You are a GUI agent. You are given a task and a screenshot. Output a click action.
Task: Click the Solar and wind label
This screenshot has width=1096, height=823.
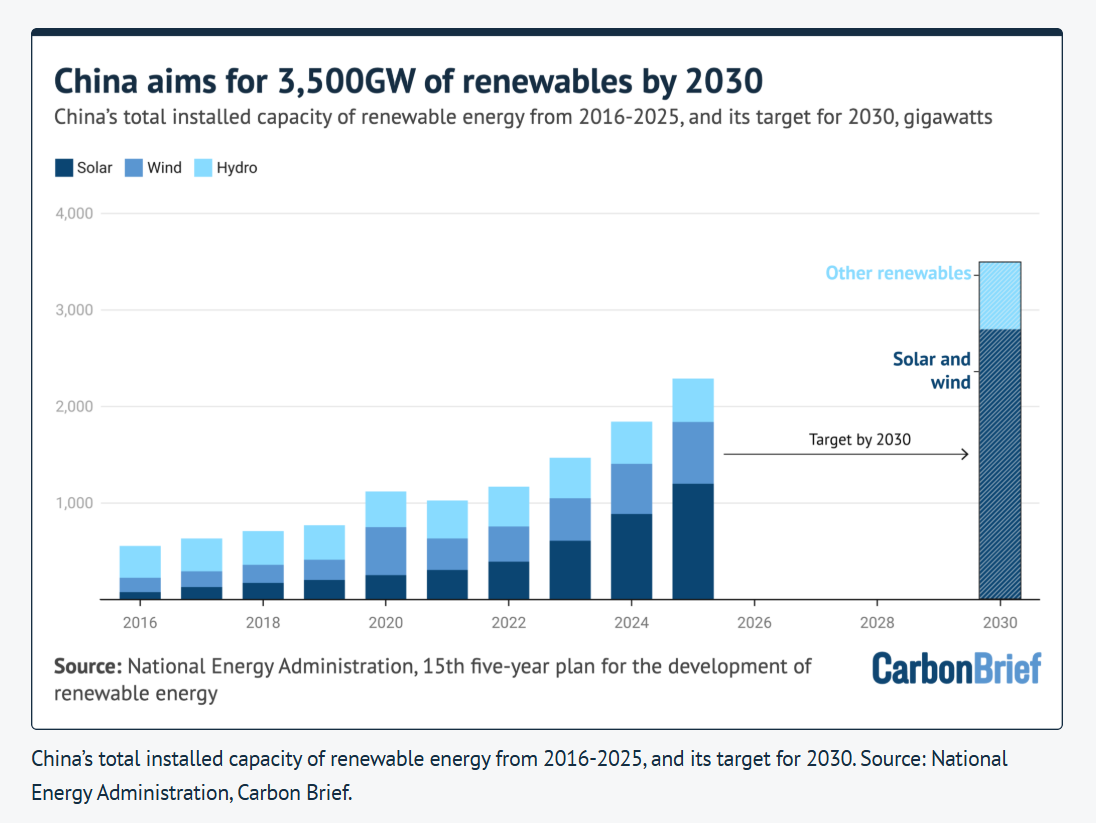tap(932, 371)
